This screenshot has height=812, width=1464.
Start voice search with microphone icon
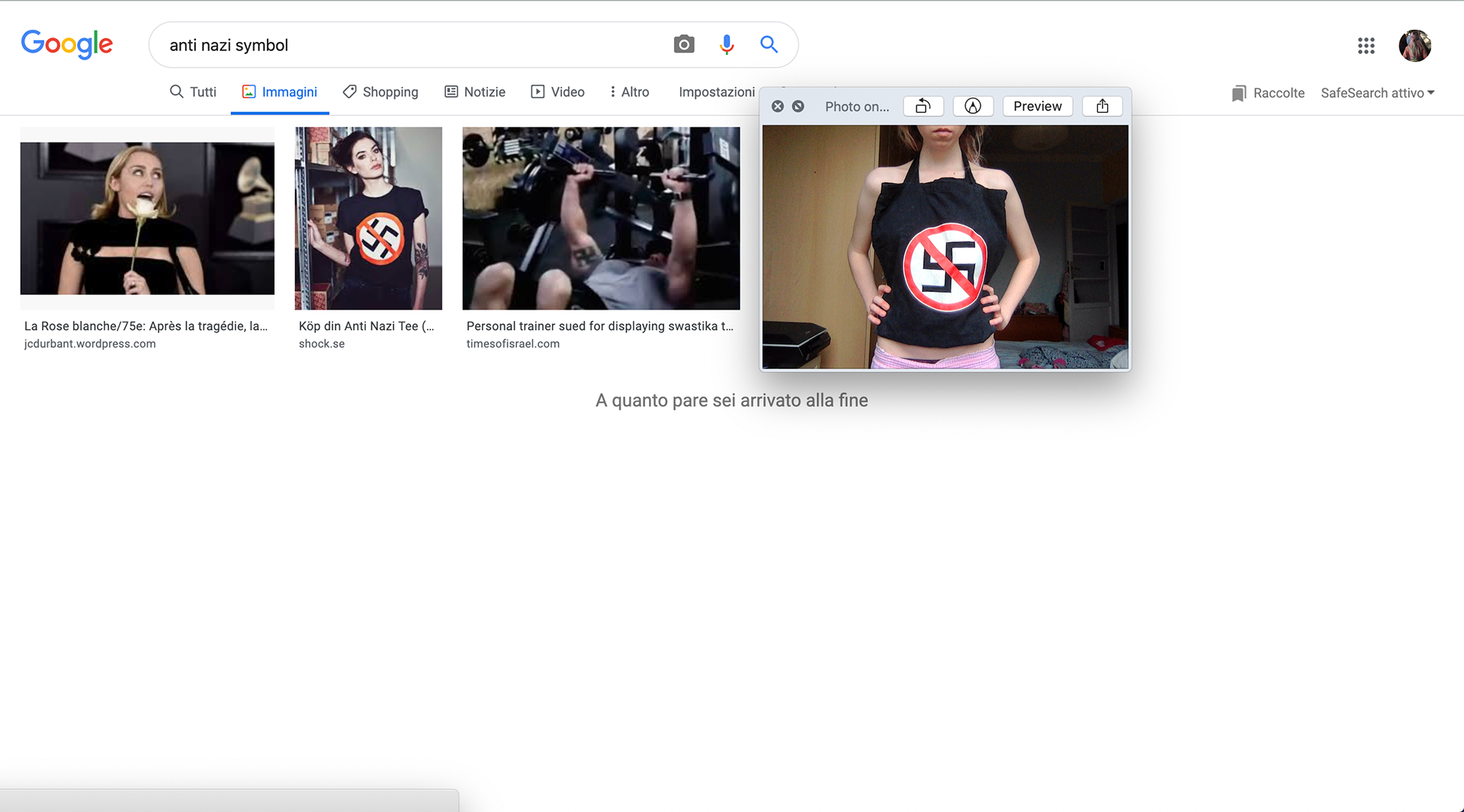coord(727,44)
